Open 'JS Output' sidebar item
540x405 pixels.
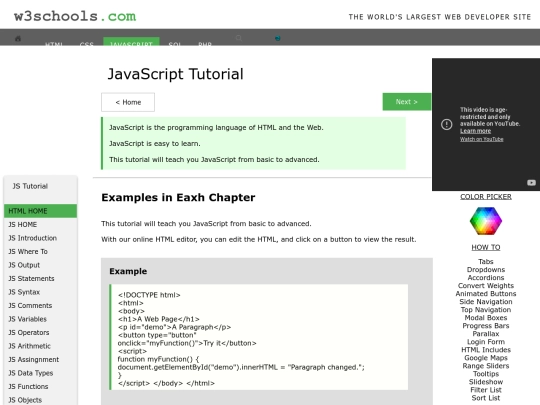(41, 265)
